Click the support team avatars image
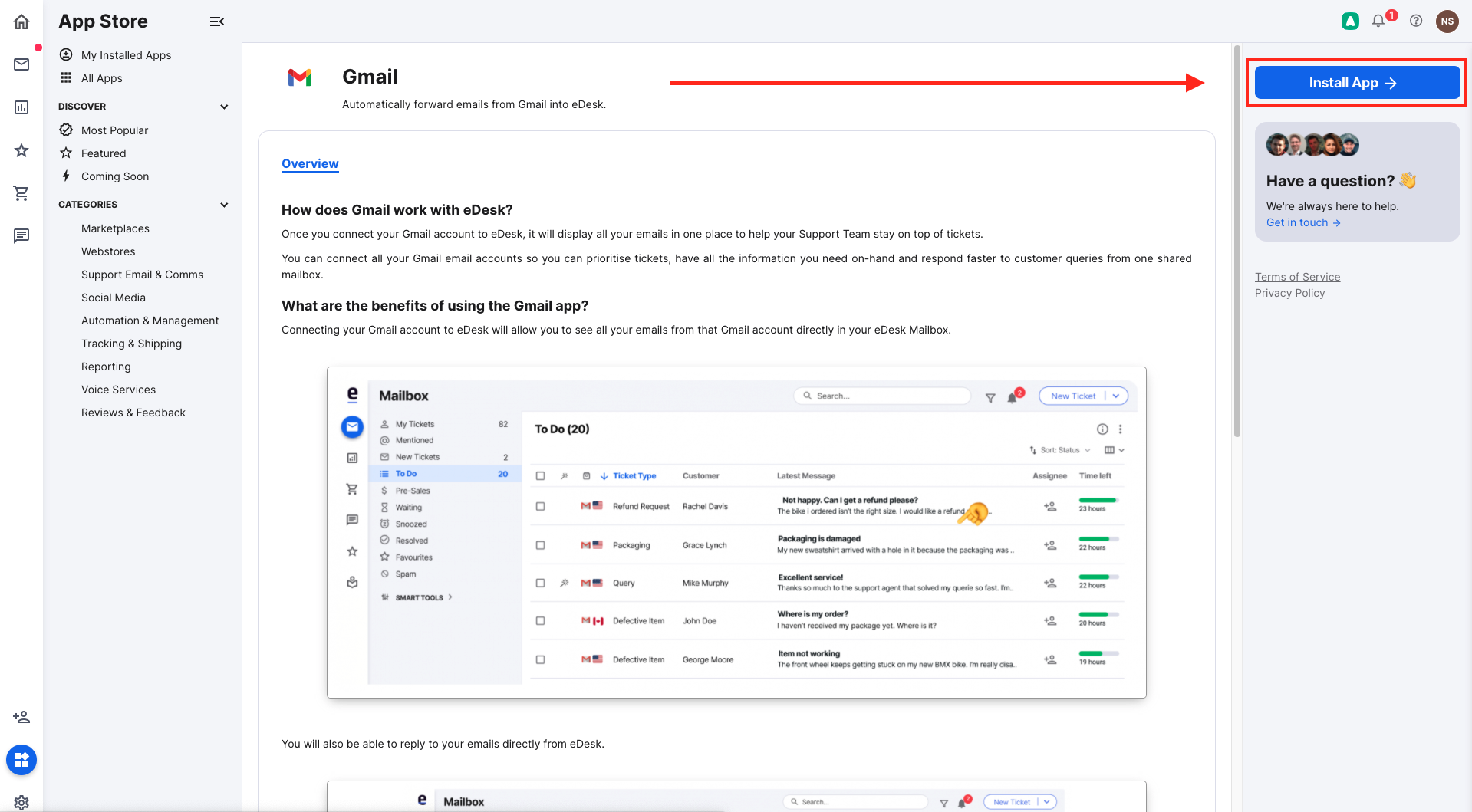1472x812 pixels. pos(1312,145)
